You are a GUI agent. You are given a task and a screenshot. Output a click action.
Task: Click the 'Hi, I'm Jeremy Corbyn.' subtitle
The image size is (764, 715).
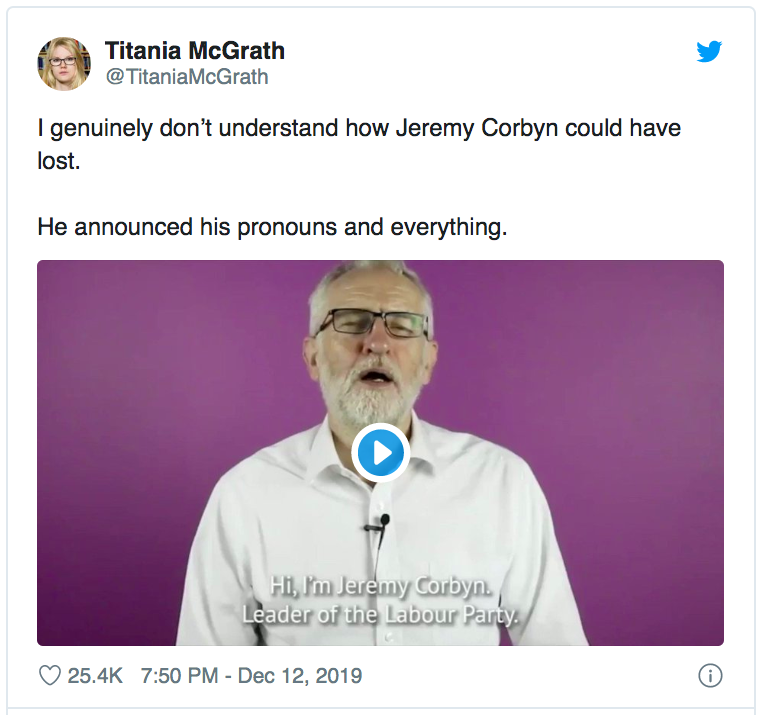(381, 586)
